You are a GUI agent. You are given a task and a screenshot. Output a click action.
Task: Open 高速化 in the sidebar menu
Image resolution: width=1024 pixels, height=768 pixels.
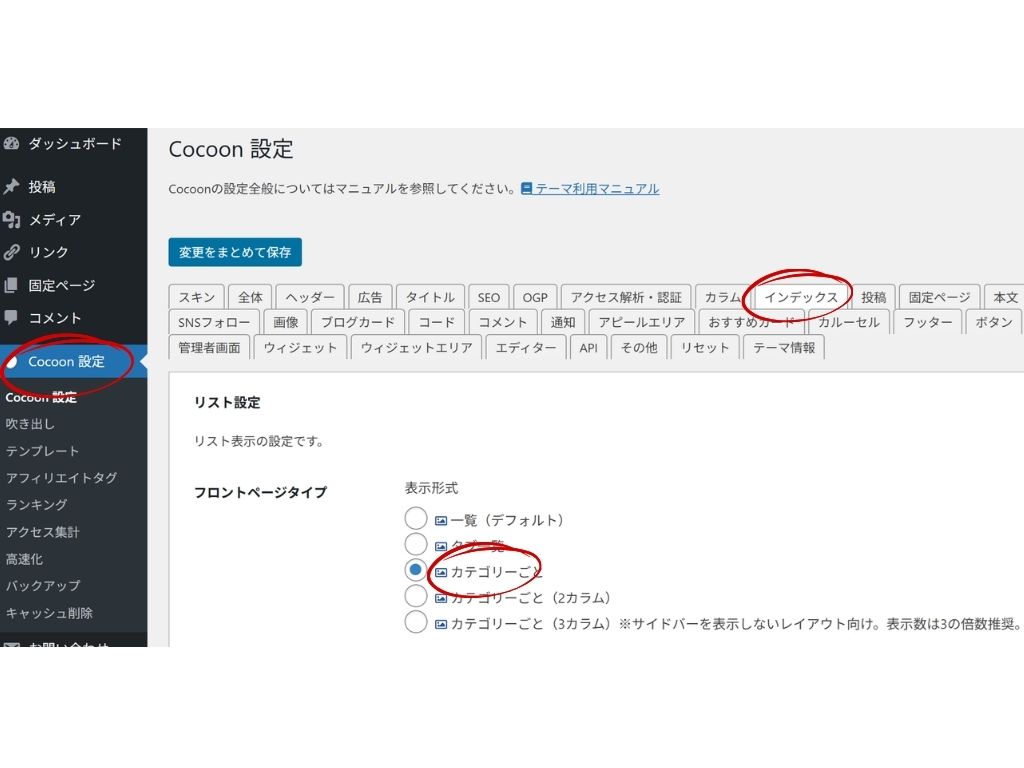pyautogui.click(x=25, y=559)
